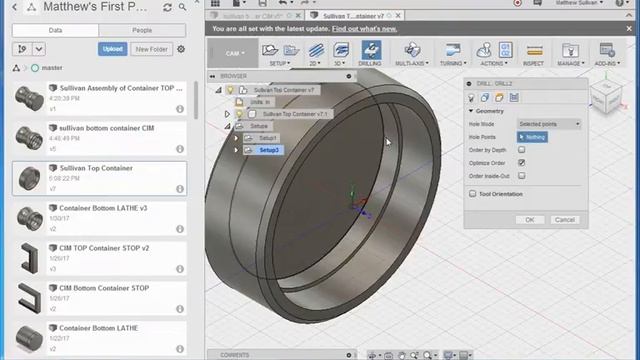
Task: Switch to the Data tab
Action: coord(55,30)
